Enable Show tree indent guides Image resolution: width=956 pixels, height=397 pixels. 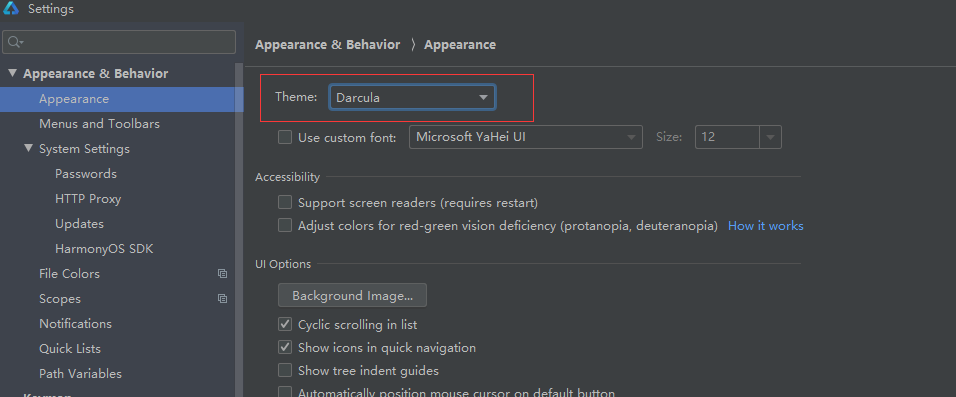(285, 370)
